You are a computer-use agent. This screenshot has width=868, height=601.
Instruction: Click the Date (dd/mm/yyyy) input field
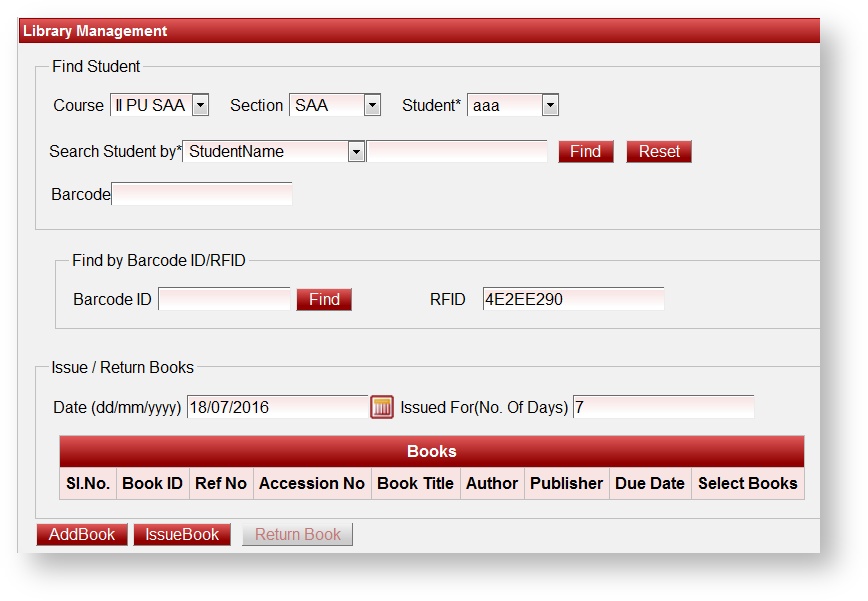(x=277, y=407)
